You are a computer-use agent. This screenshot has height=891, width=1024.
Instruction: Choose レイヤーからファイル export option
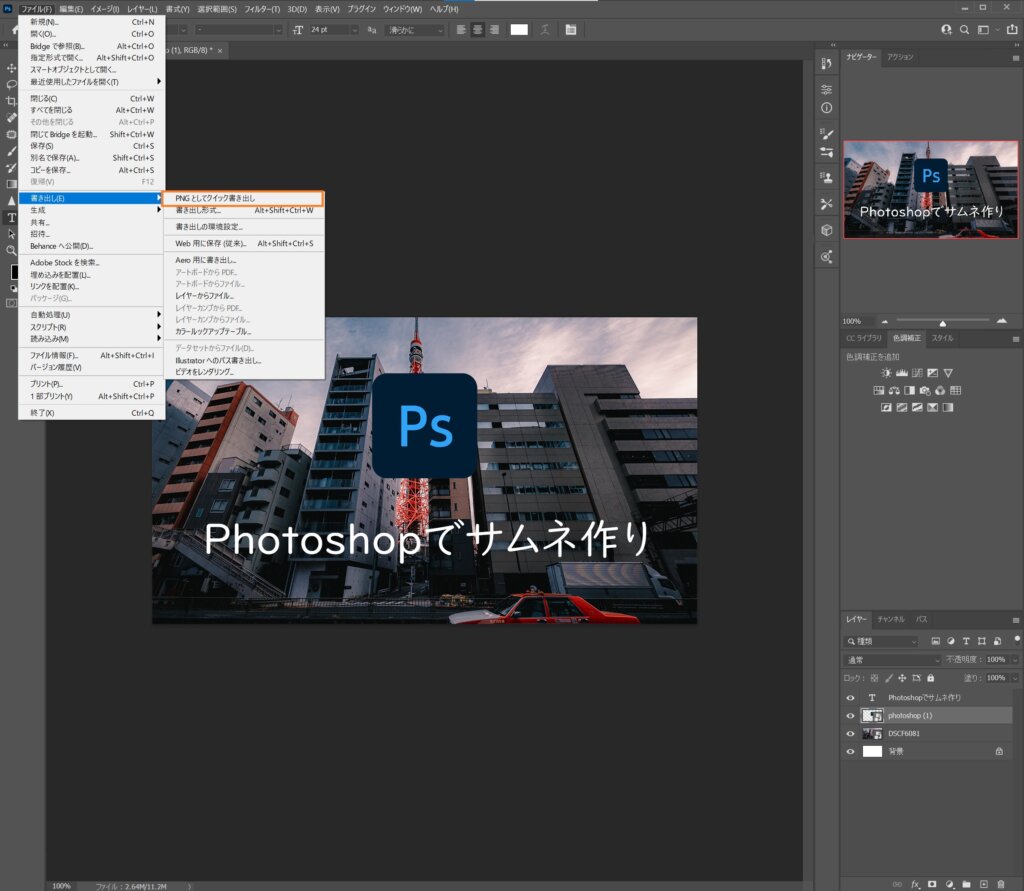coord(244,296)
